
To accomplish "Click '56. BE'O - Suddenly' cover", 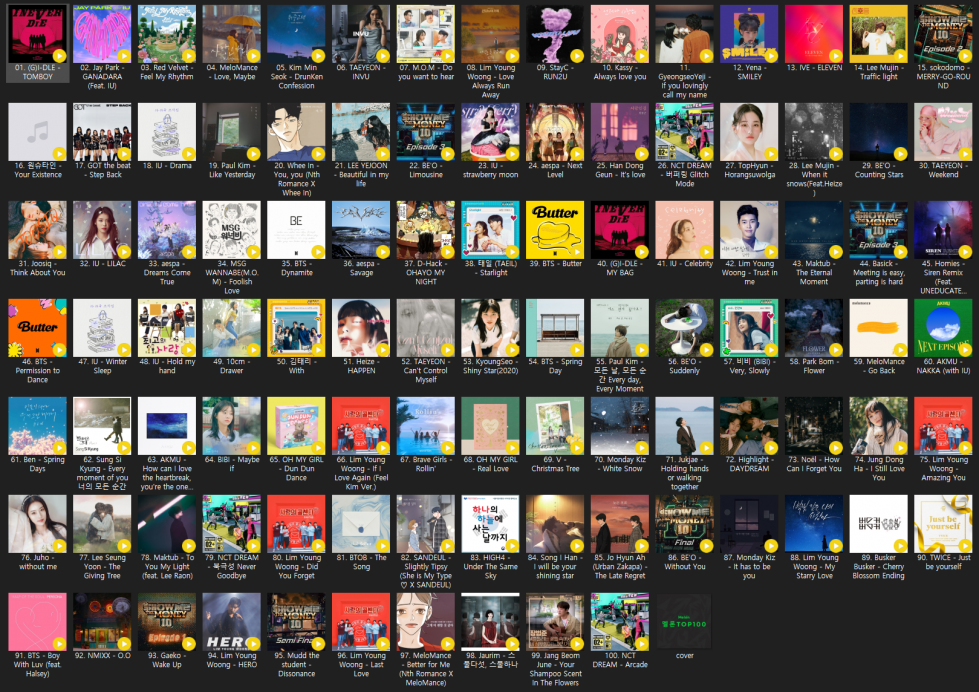I will [x=684, y=328].
